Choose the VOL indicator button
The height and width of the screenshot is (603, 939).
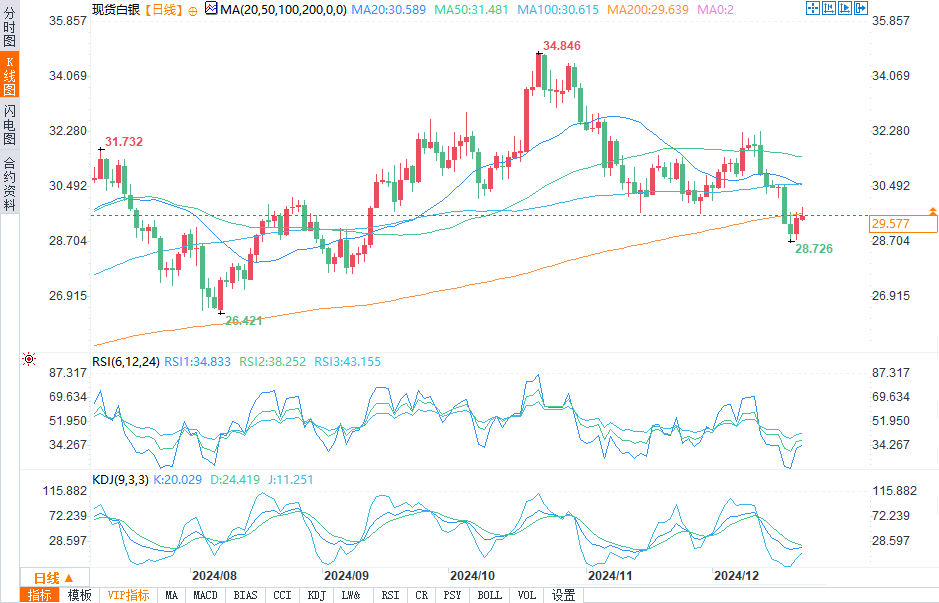coord(526,595)
